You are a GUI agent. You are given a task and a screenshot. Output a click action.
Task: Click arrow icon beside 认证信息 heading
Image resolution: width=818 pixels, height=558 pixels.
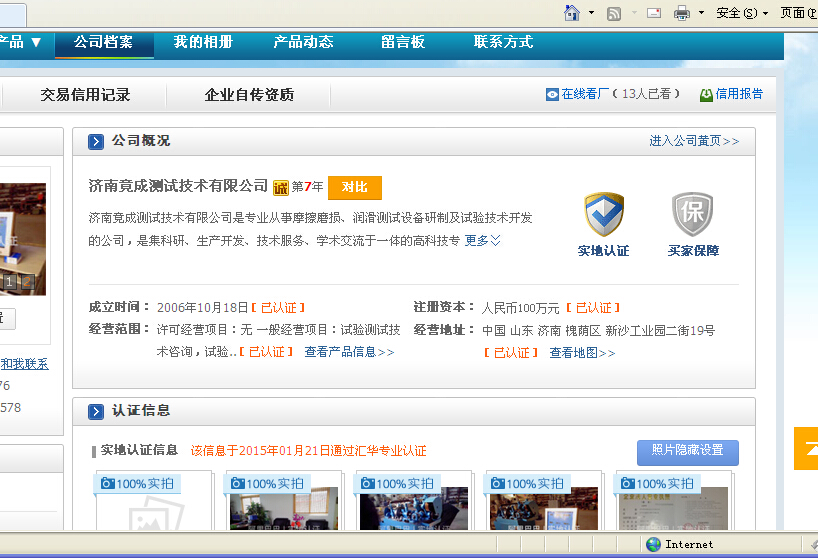[96, 411]
